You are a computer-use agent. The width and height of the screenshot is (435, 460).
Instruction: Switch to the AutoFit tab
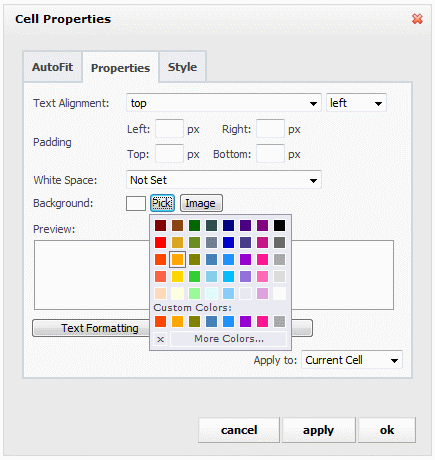click(52, 67)
